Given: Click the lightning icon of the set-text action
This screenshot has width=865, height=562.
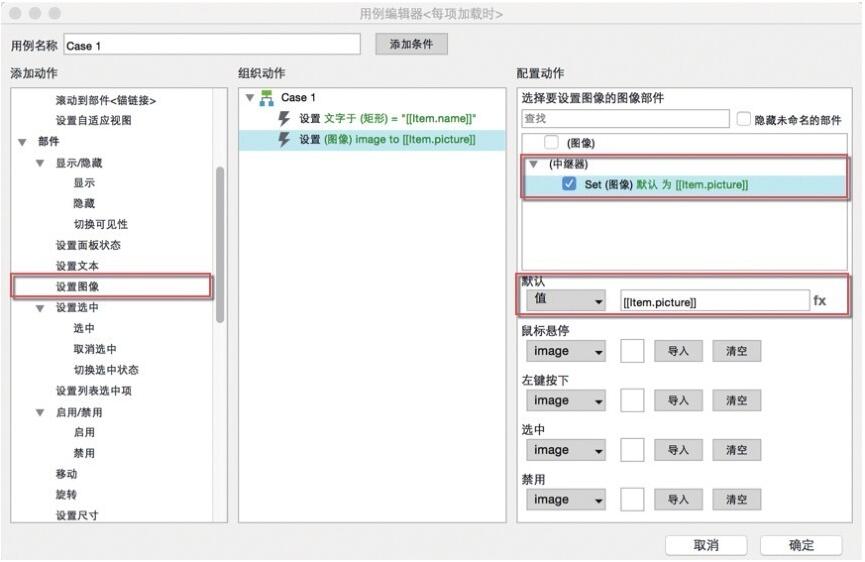Looking at the screenshot, I should tap(283, 119).
